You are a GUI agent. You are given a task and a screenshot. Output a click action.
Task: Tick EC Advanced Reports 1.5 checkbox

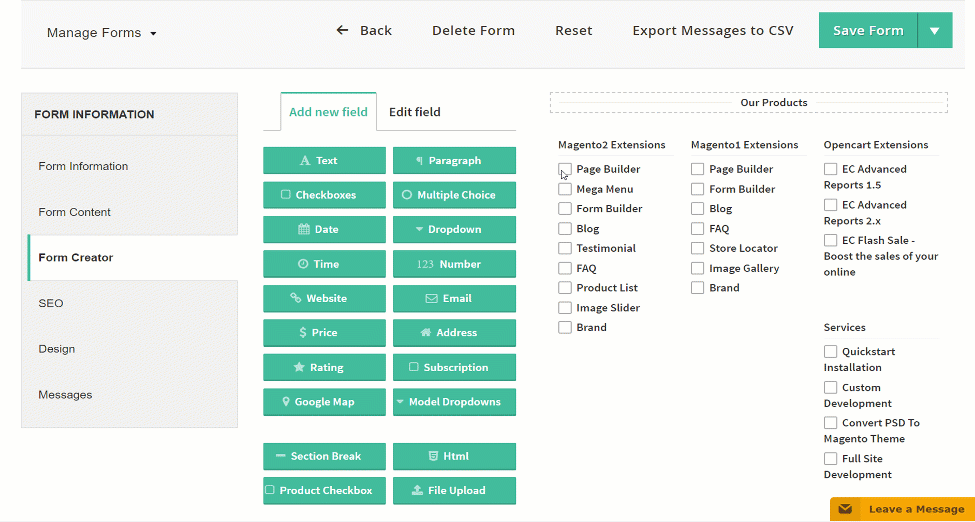tap(831, 169)
